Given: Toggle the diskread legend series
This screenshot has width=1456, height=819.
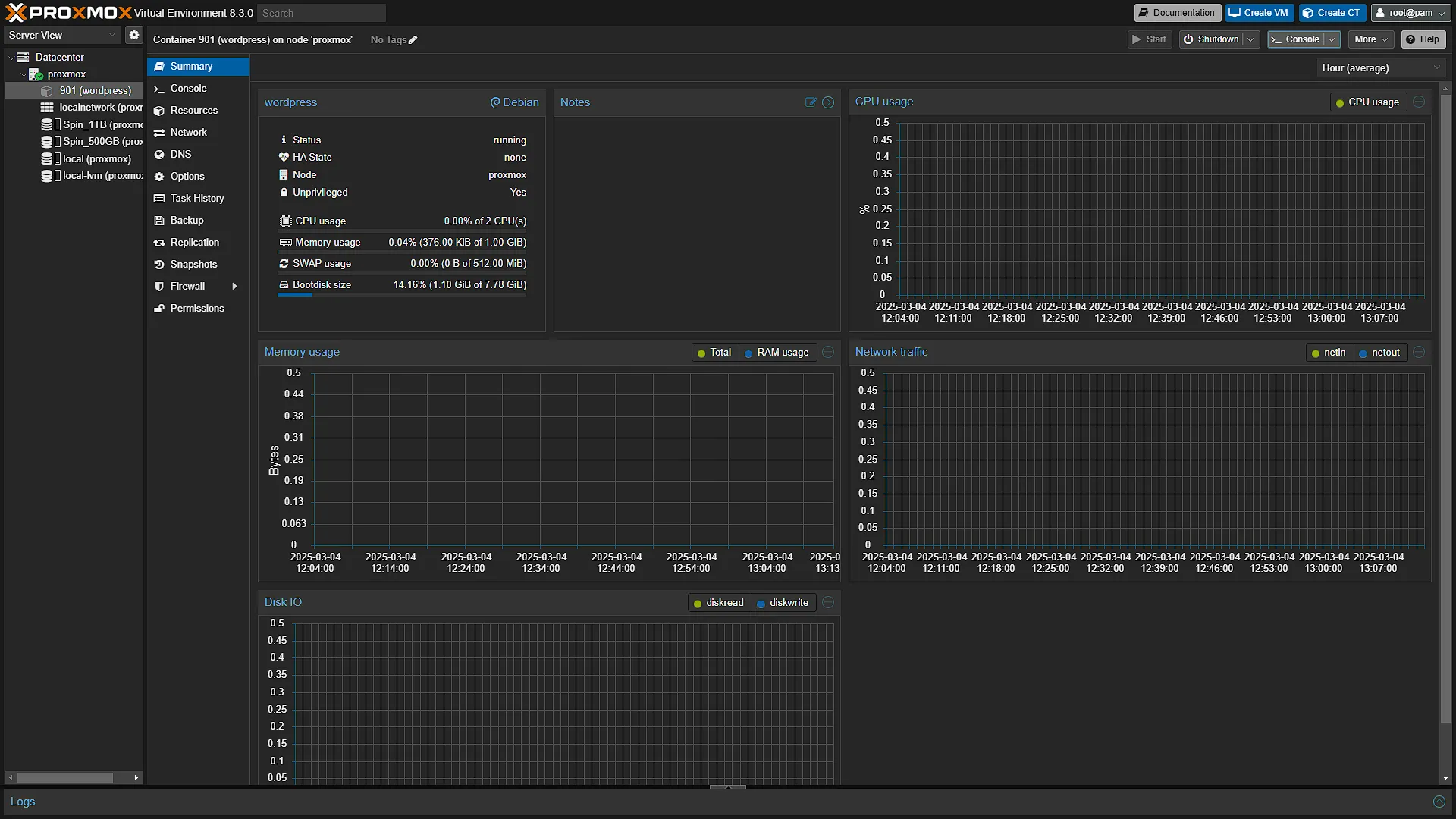Looking at the screenshot, I should click(x=719, y=603).
